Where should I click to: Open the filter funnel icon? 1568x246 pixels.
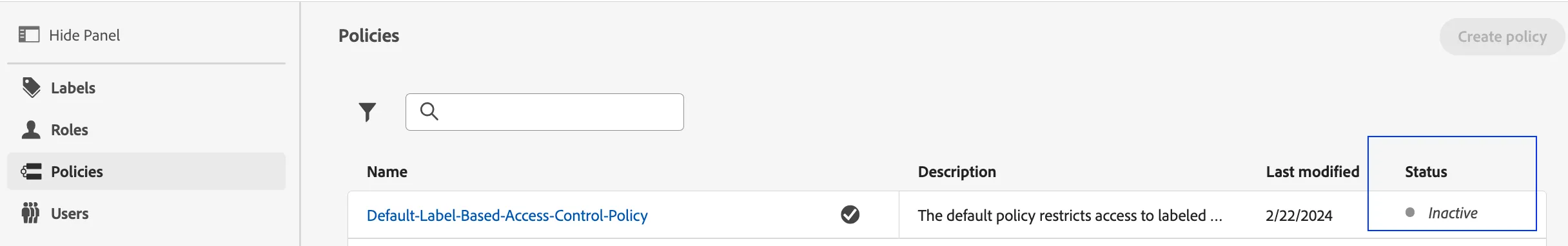tap(367, 112)
